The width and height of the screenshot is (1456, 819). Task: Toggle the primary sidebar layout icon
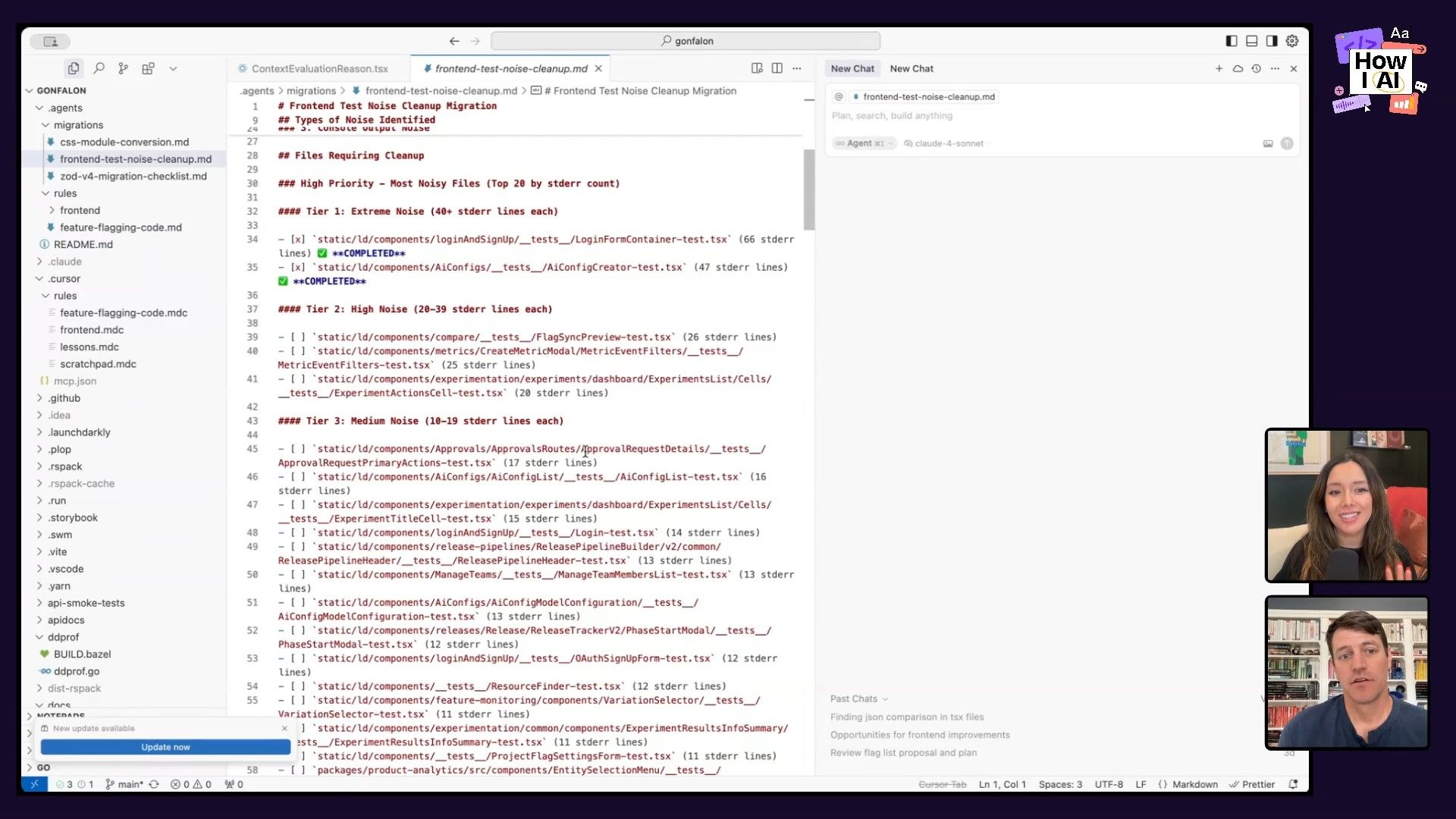1232,41
